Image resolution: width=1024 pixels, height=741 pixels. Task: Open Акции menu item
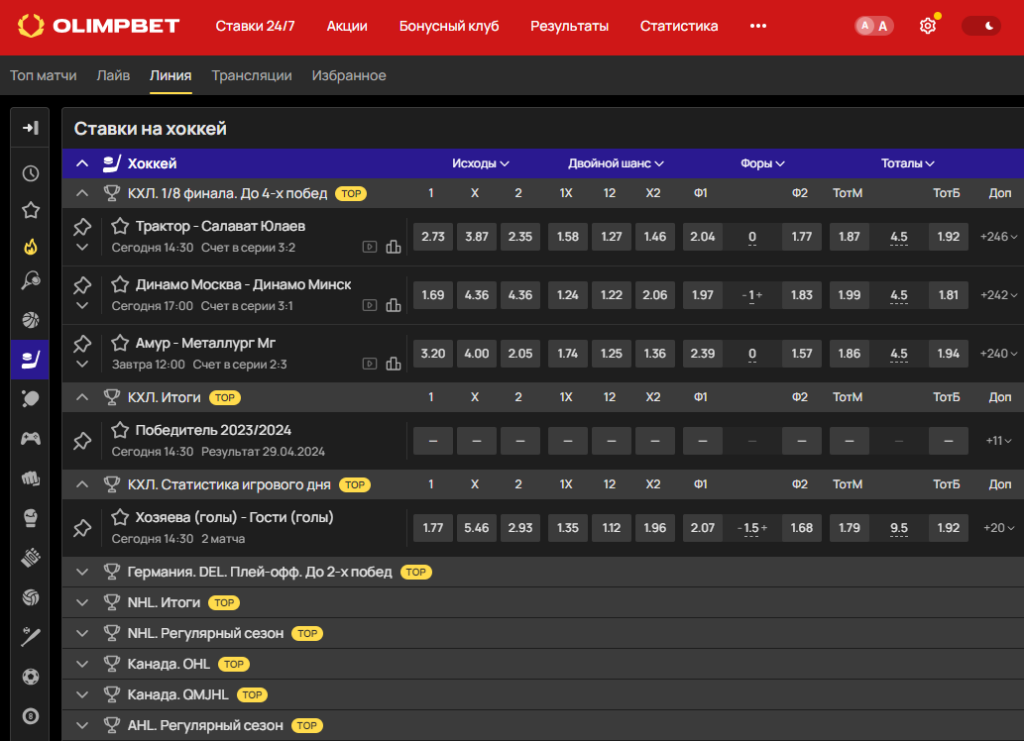pos(347,26)
